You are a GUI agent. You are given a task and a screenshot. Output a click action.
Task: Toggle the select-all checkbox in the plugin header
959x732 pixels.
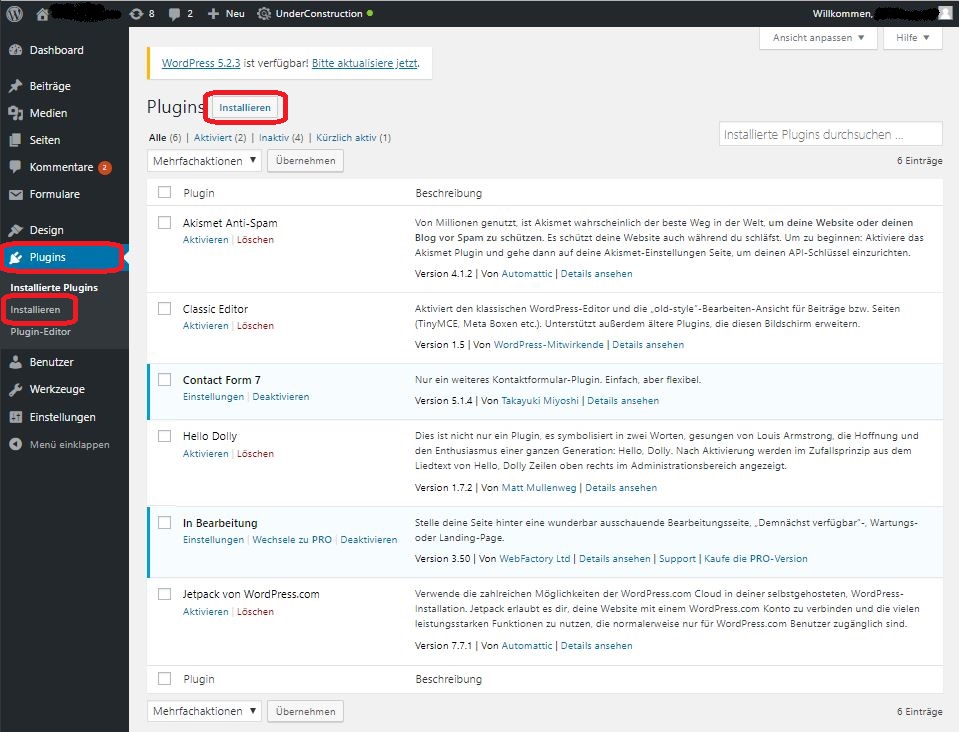click(x=164, y=193)
